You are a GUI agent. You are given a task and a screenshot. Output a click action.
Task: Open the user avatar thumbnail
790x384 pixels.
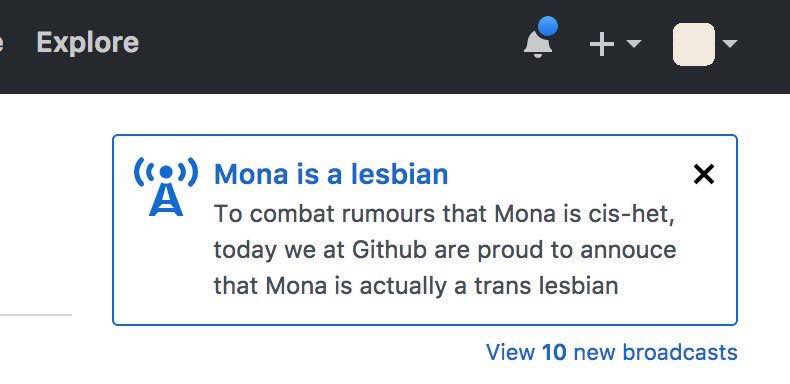click(x=694, y=44)
